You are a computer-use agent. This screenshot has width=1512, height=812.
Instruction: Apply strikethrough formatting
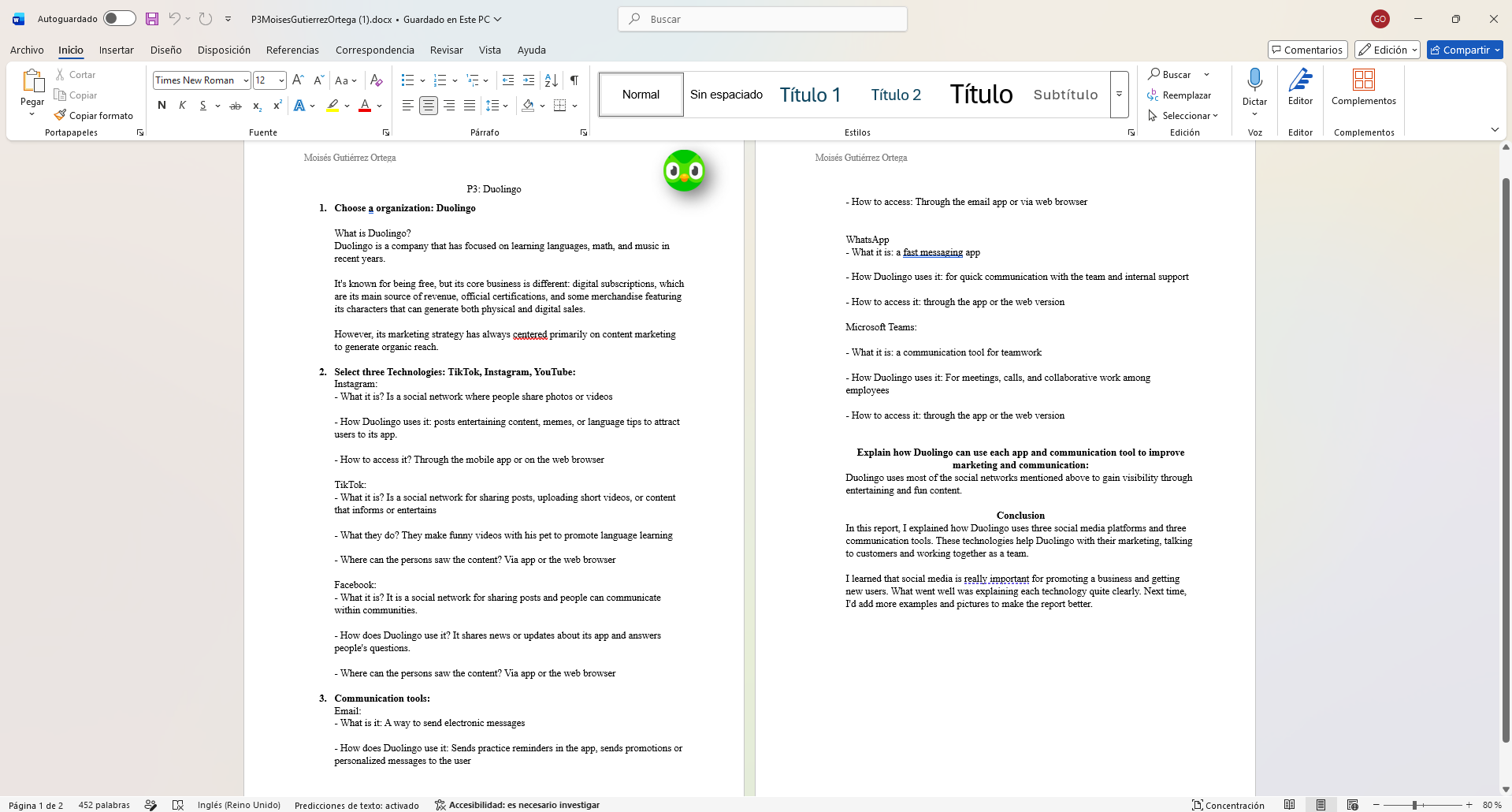click(x=235, y=106)
